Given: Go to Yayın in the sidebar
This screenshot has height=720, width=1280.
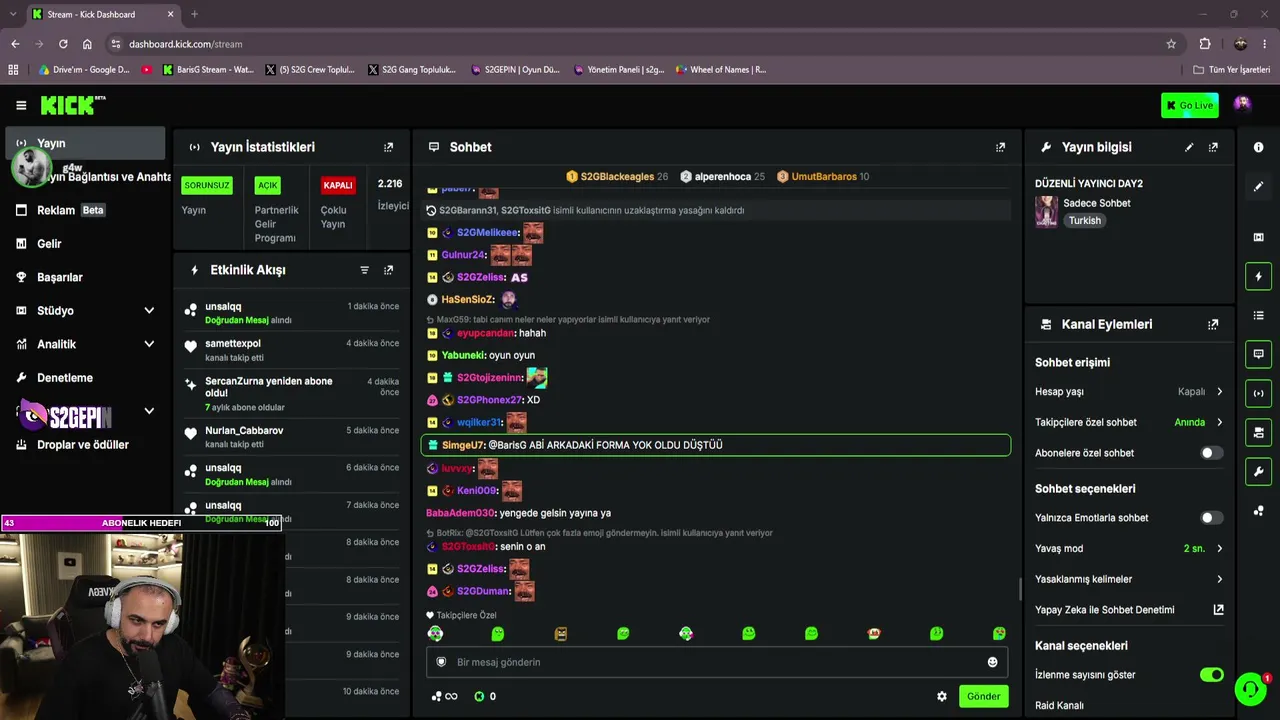Looking at the screenshot, I should [85, 143].
